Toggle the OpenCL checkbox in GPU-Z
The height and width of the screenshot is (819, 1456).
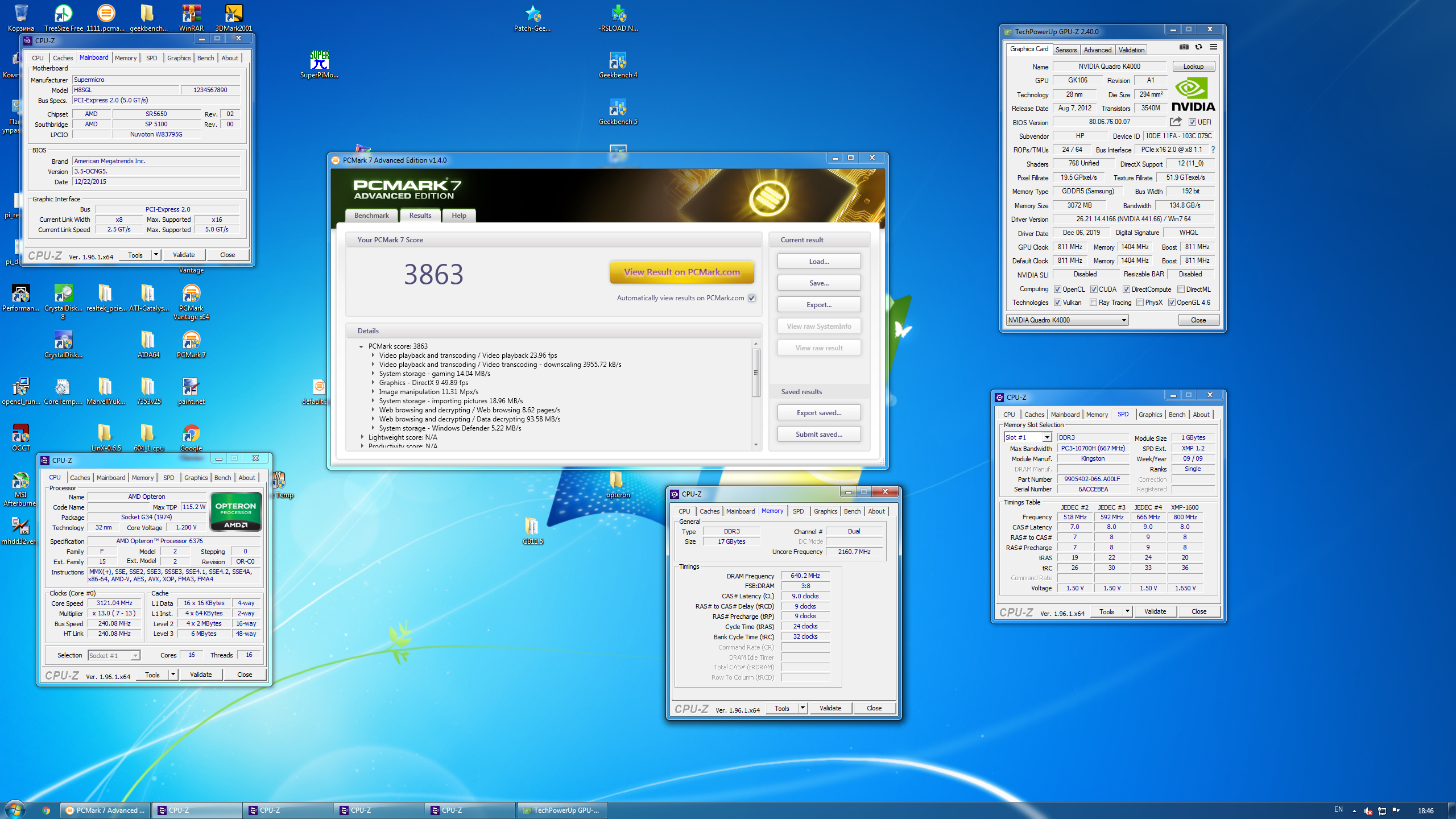(x=1057, y=289)
